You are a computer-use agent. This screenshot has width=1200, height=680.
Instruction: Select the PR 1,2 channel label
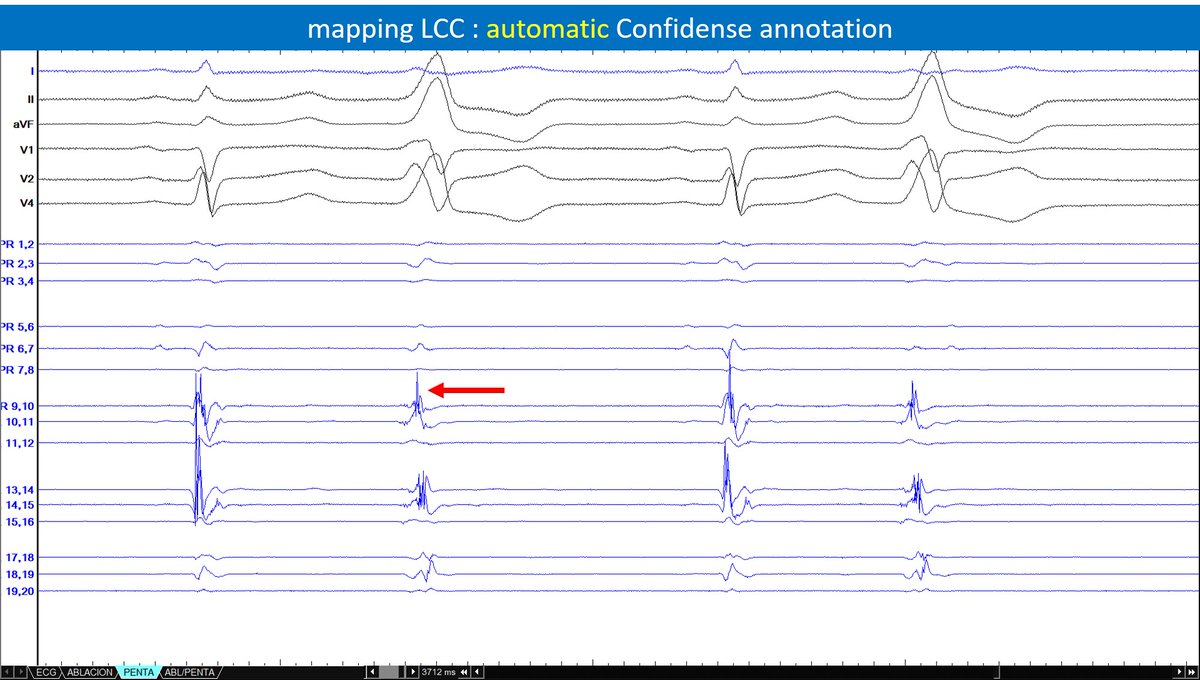tap(18, 244)
